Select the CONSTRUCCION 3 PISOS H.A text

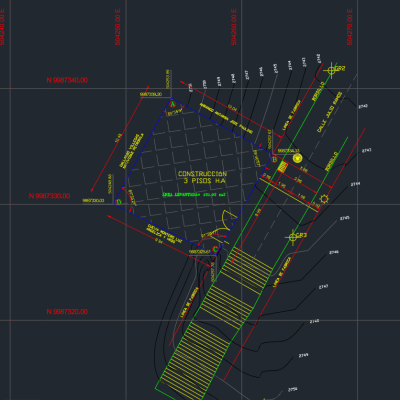202,177
